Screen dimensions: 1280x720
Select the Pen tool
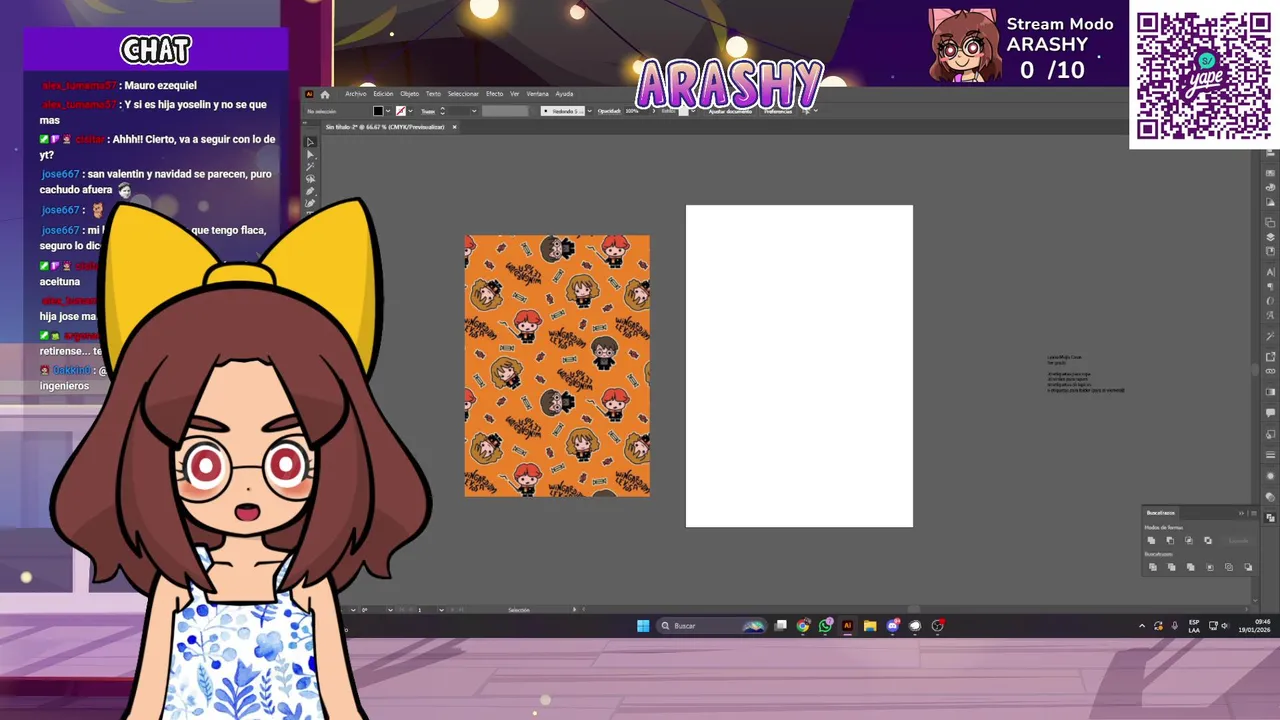point(310,191)
